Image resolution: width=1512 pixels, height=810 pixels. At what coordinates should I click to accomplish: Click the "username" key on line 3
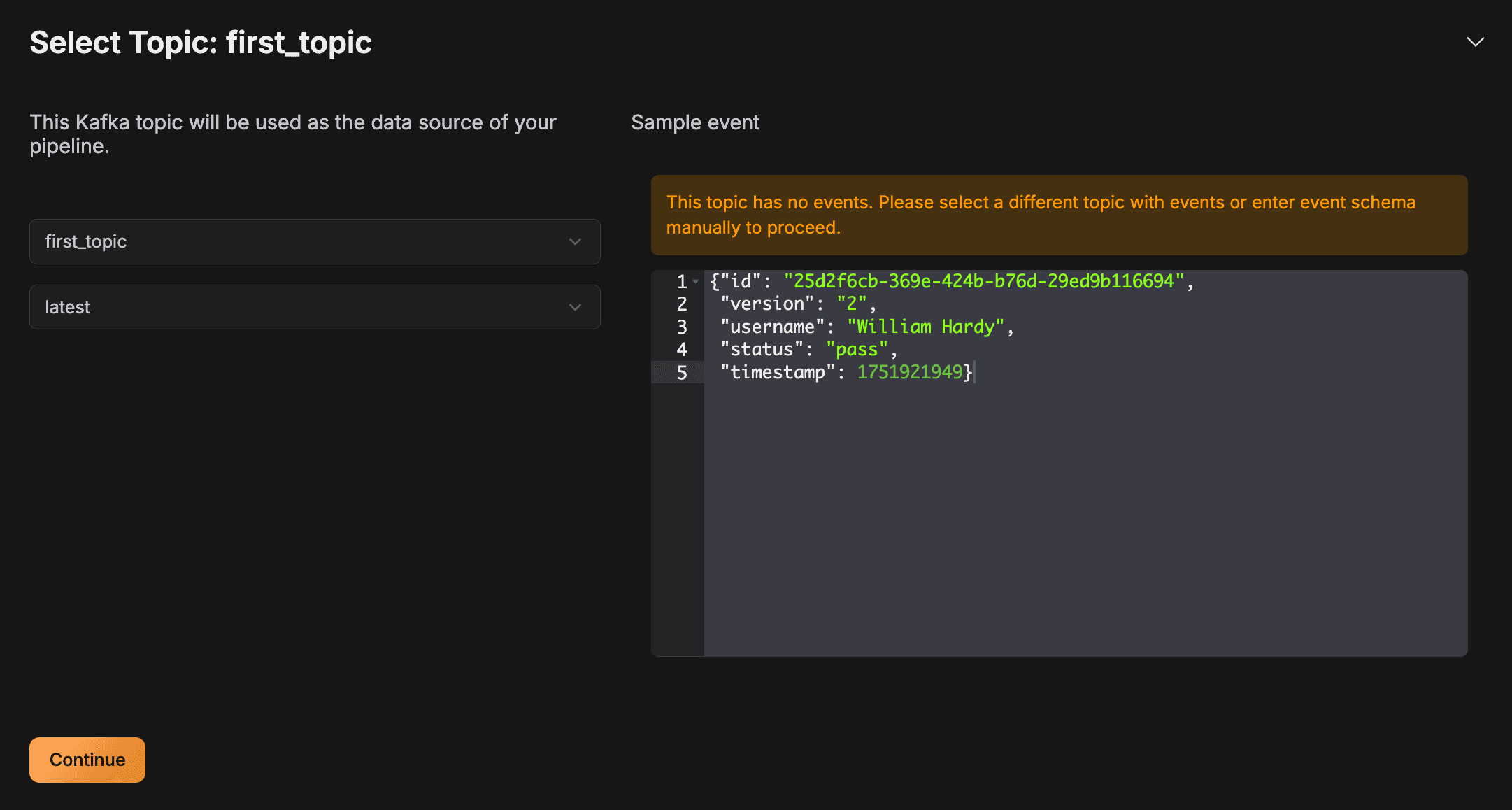(x=773, y=327)
